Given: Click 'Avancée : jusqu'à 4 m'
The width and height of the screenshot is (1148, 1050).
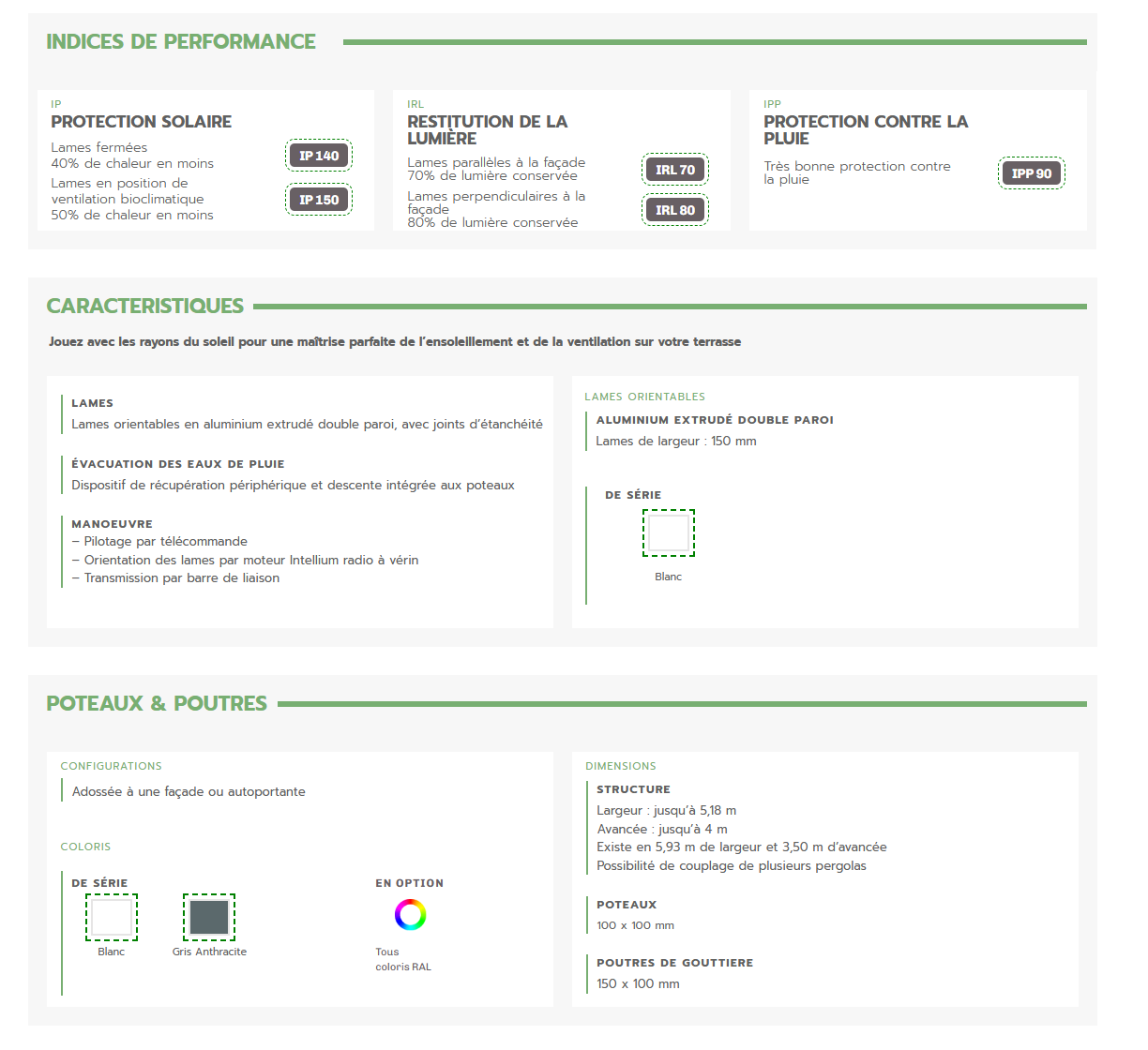Looking at the screenshot, I should click(662, 830).
